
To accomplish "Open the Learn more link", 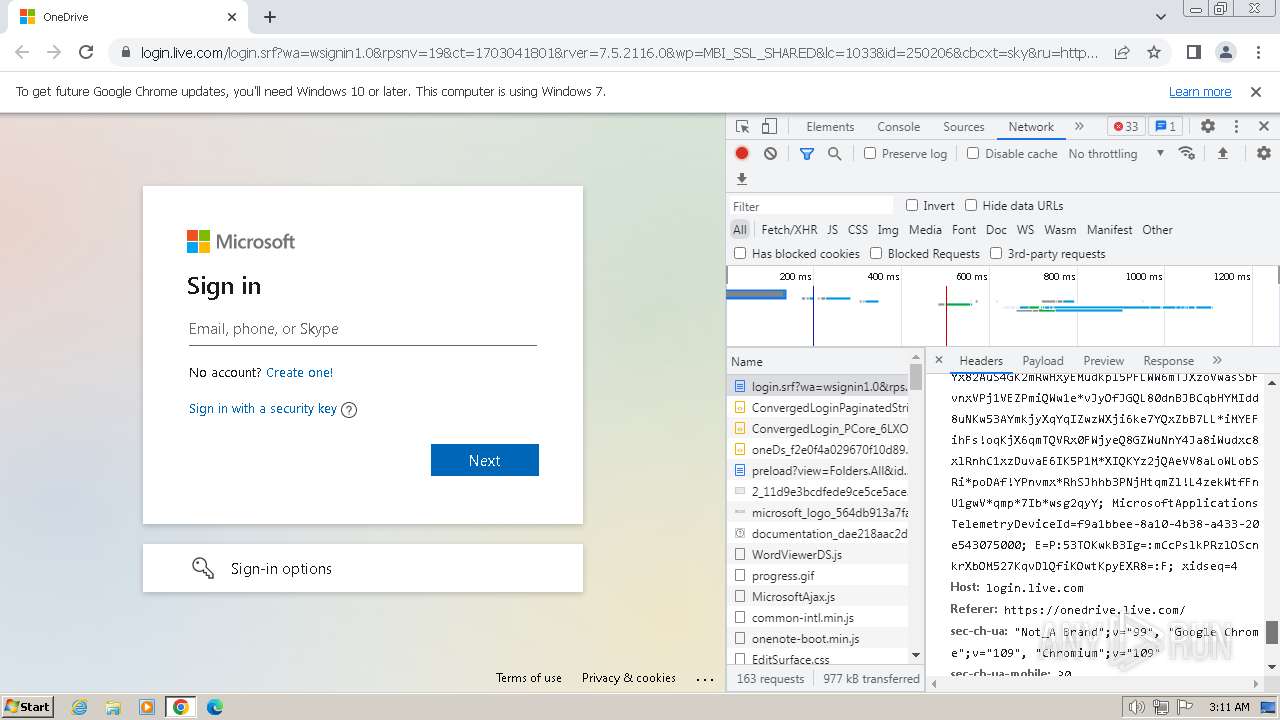I will click(x=1200, y=91).
